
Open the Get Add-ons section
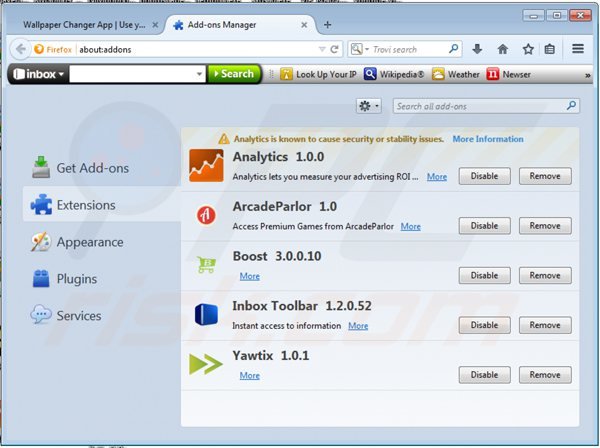(x=80, y=168)
